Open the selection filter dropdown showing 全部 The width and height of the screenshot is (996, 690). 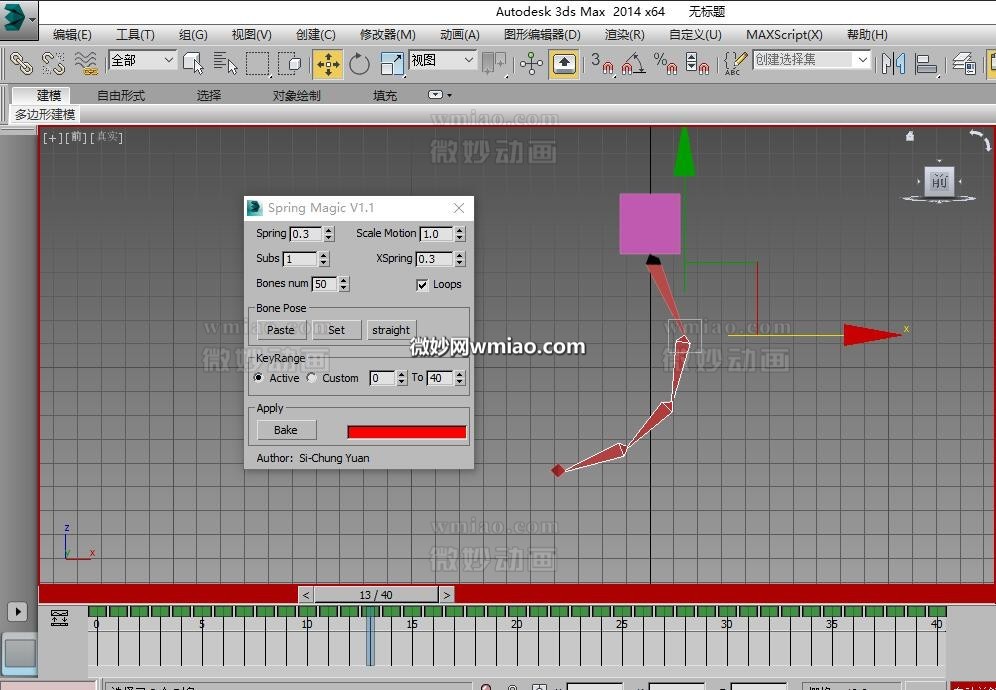(140, 60)
